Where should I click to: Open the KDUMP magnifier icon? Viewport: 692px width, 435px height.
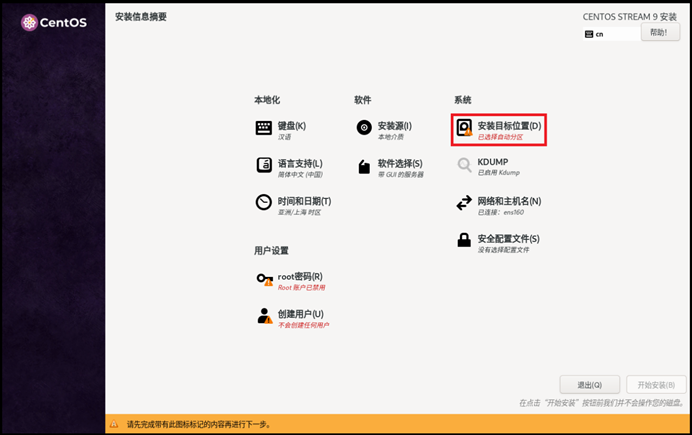pyautogui.click(x=464, y=165)
